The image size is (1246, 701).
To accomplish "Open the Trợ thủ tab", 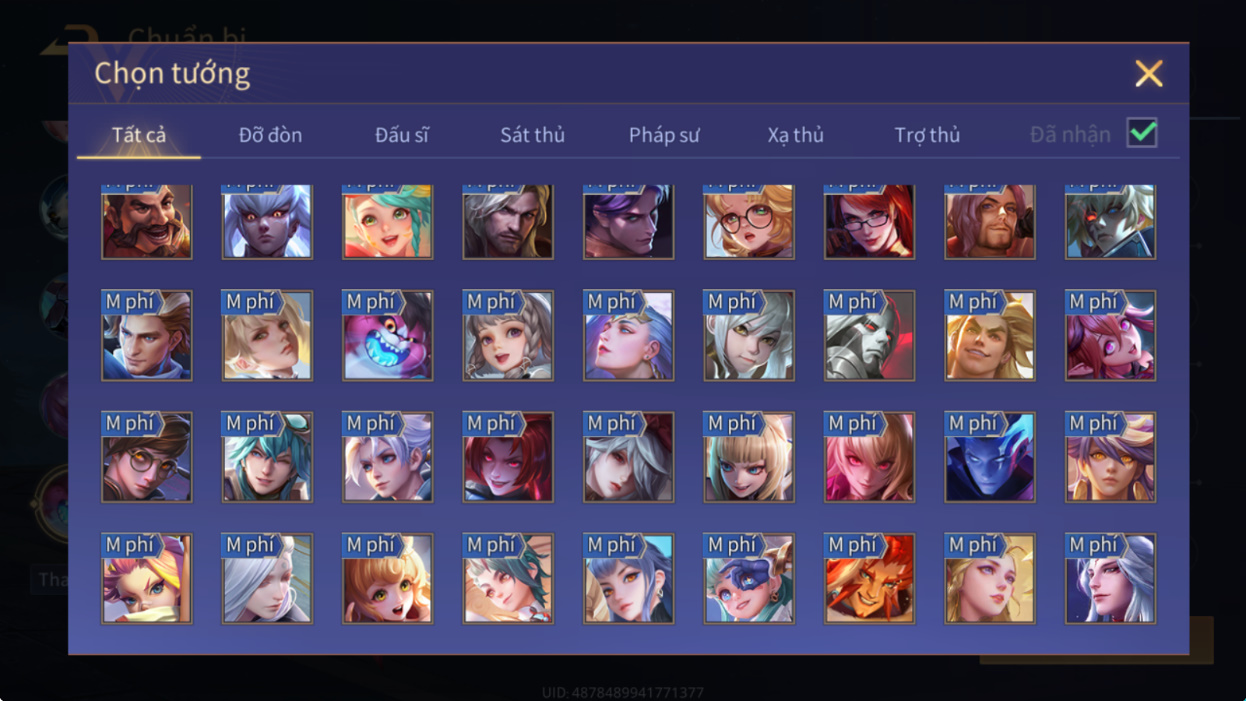I will pyautogui.click(x=927, y=135).
